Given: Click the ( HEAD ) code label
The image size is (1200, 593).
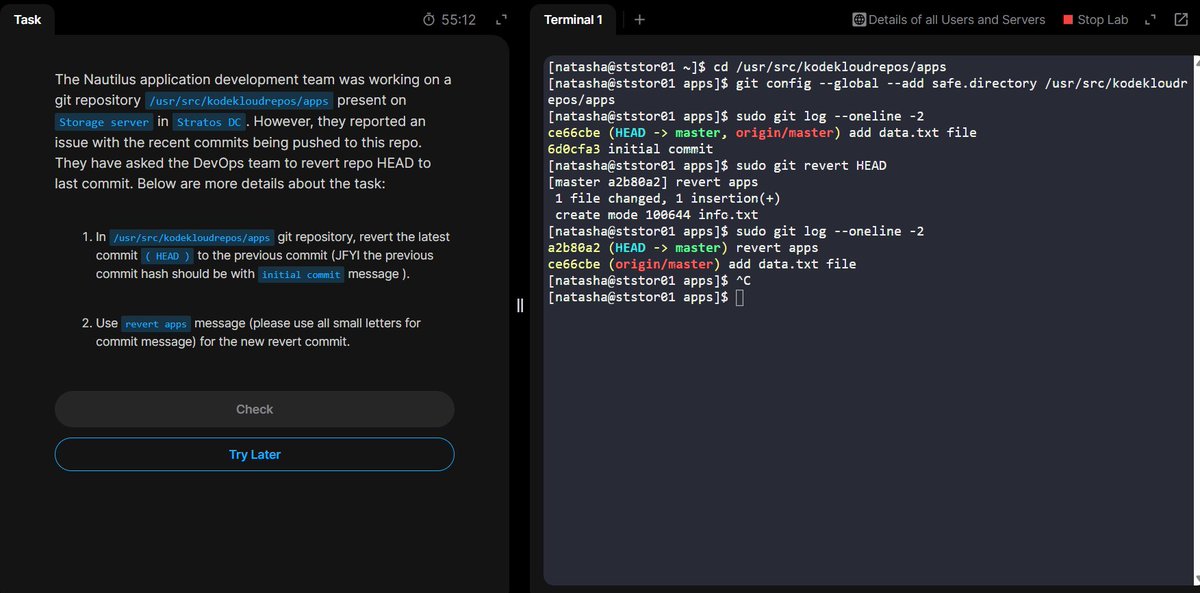Looking at the screenshot, I should [167, 256].
